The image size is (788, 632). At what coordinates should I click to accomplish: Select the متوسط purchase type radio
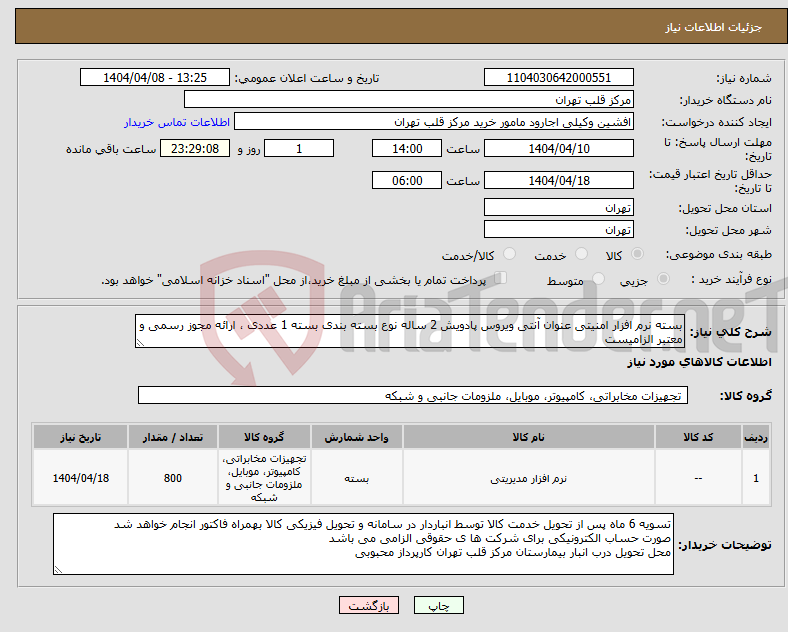(x=599, y=279)
